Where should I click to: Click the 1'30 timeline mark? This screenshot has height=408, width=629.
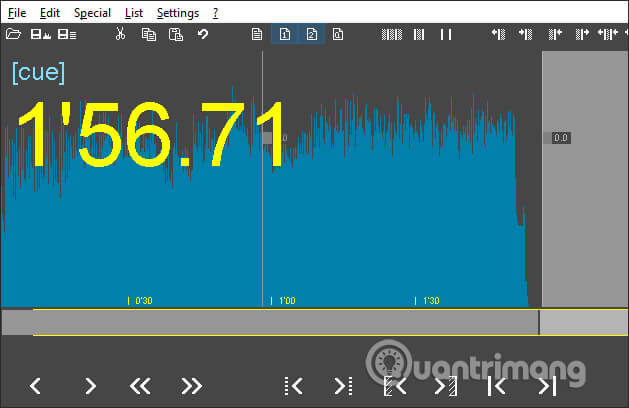428,300
